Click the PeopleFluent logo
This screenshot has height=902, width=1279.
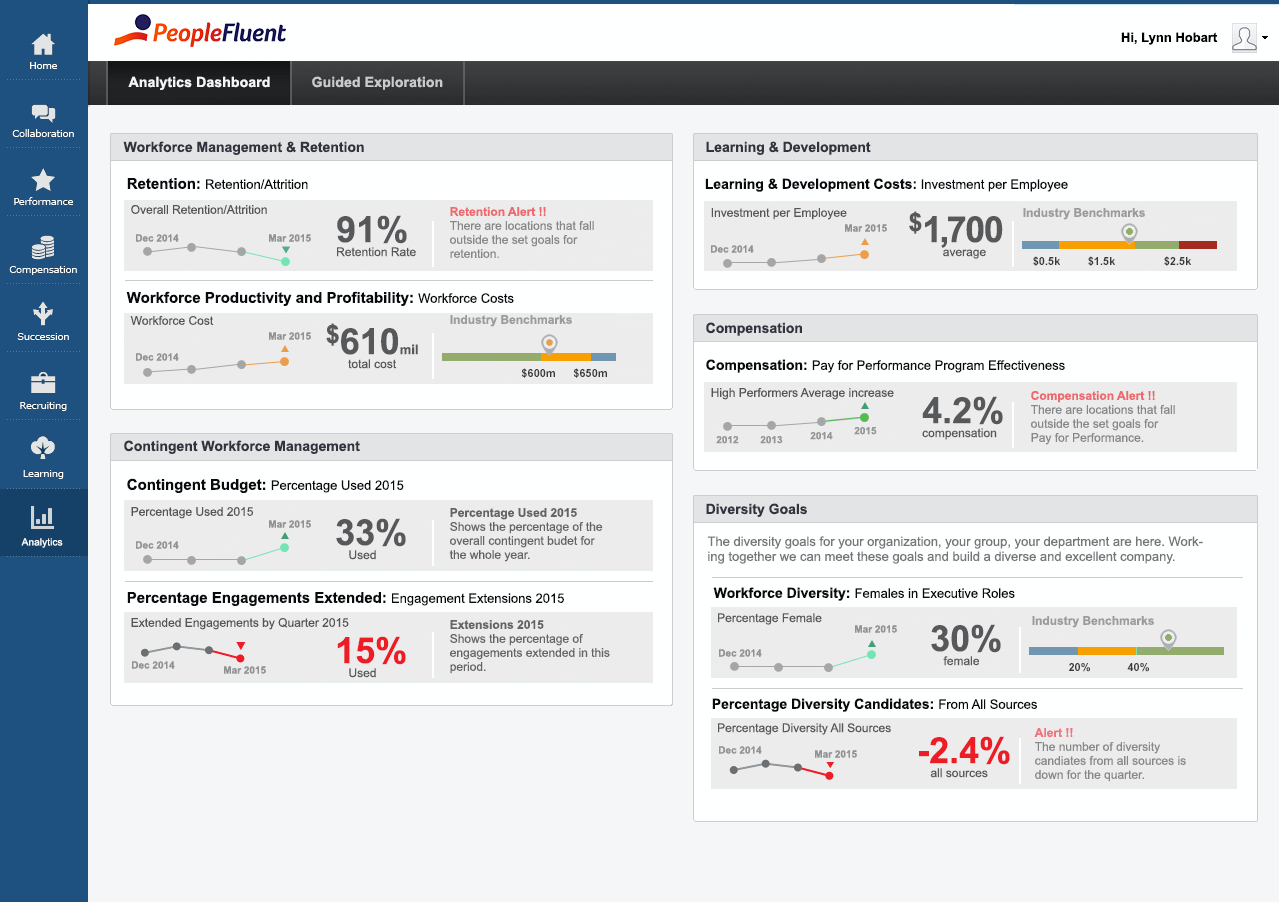tap(199, 32)
